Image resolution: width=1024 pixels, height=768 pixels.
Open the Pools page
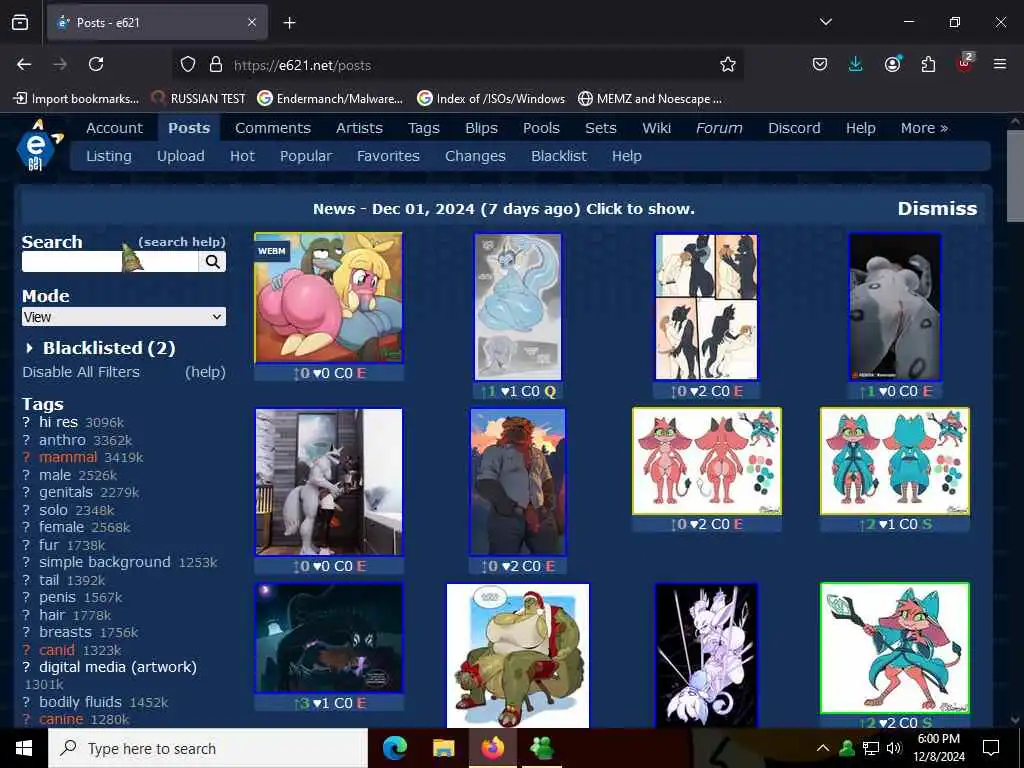[541, 128]
